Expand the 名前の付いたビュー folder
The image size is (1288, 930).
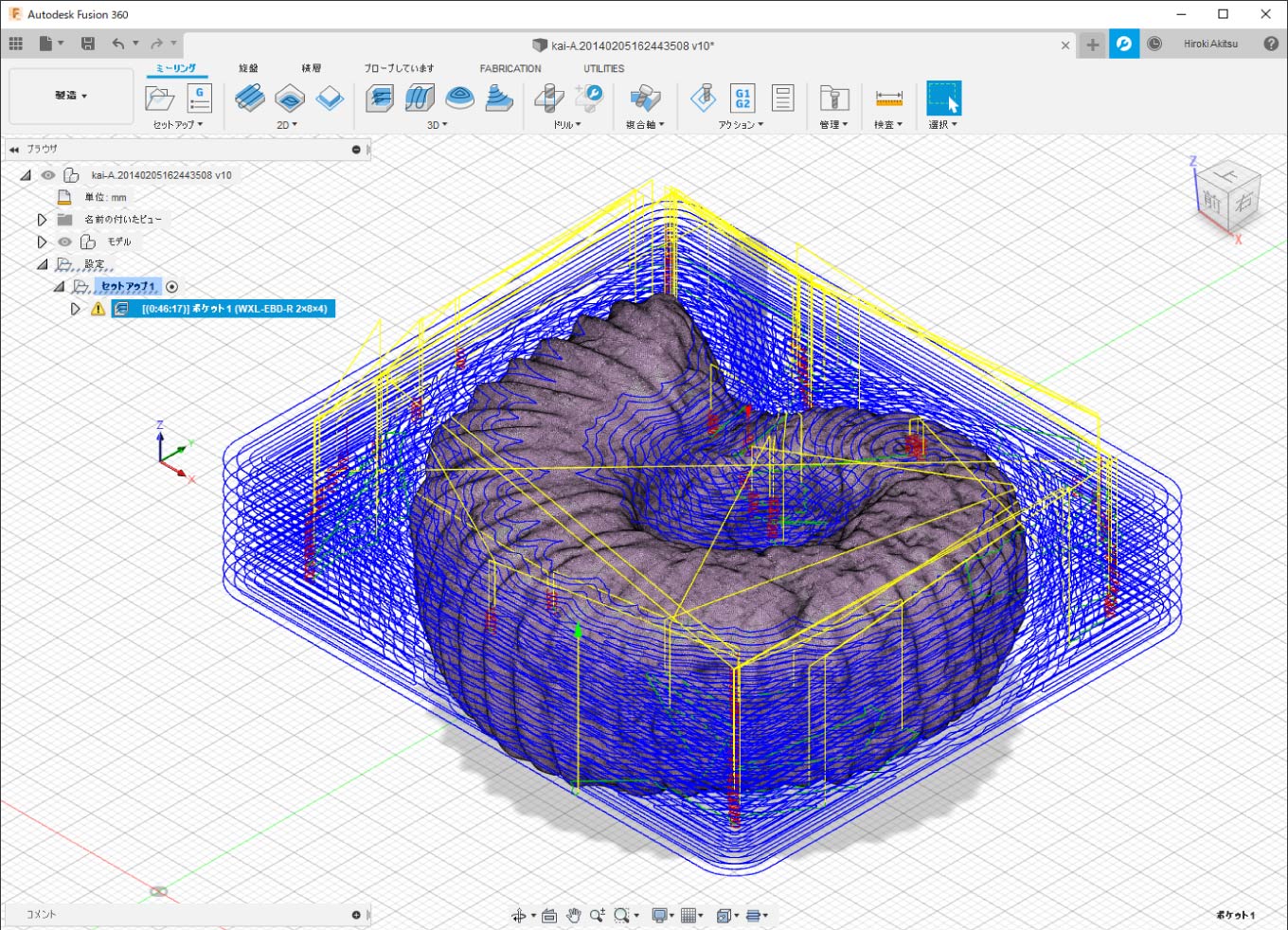[42, 220]
